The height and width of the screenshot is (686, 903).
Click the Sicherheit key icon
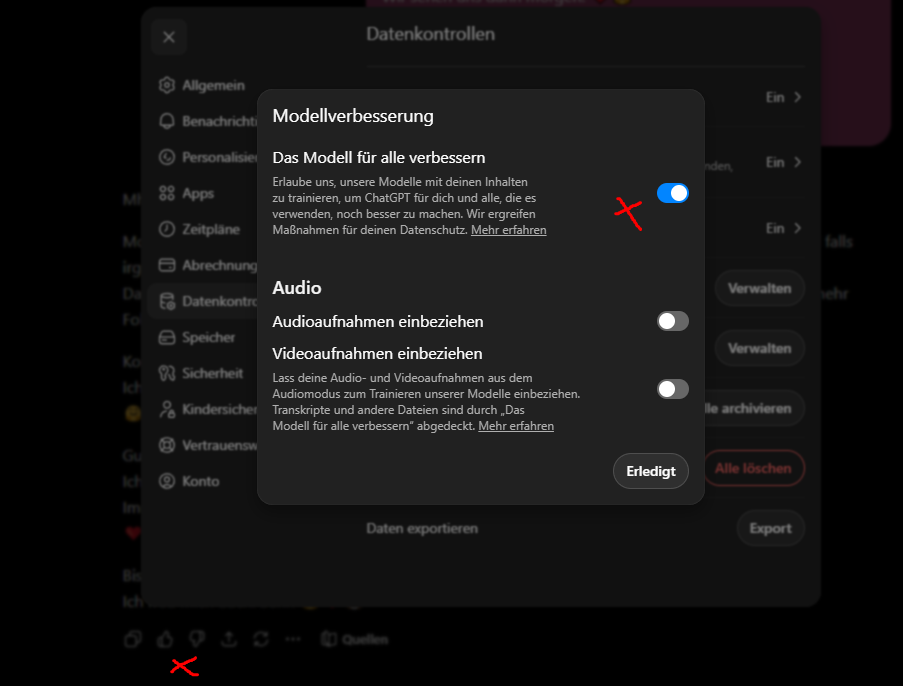(167, 373)
